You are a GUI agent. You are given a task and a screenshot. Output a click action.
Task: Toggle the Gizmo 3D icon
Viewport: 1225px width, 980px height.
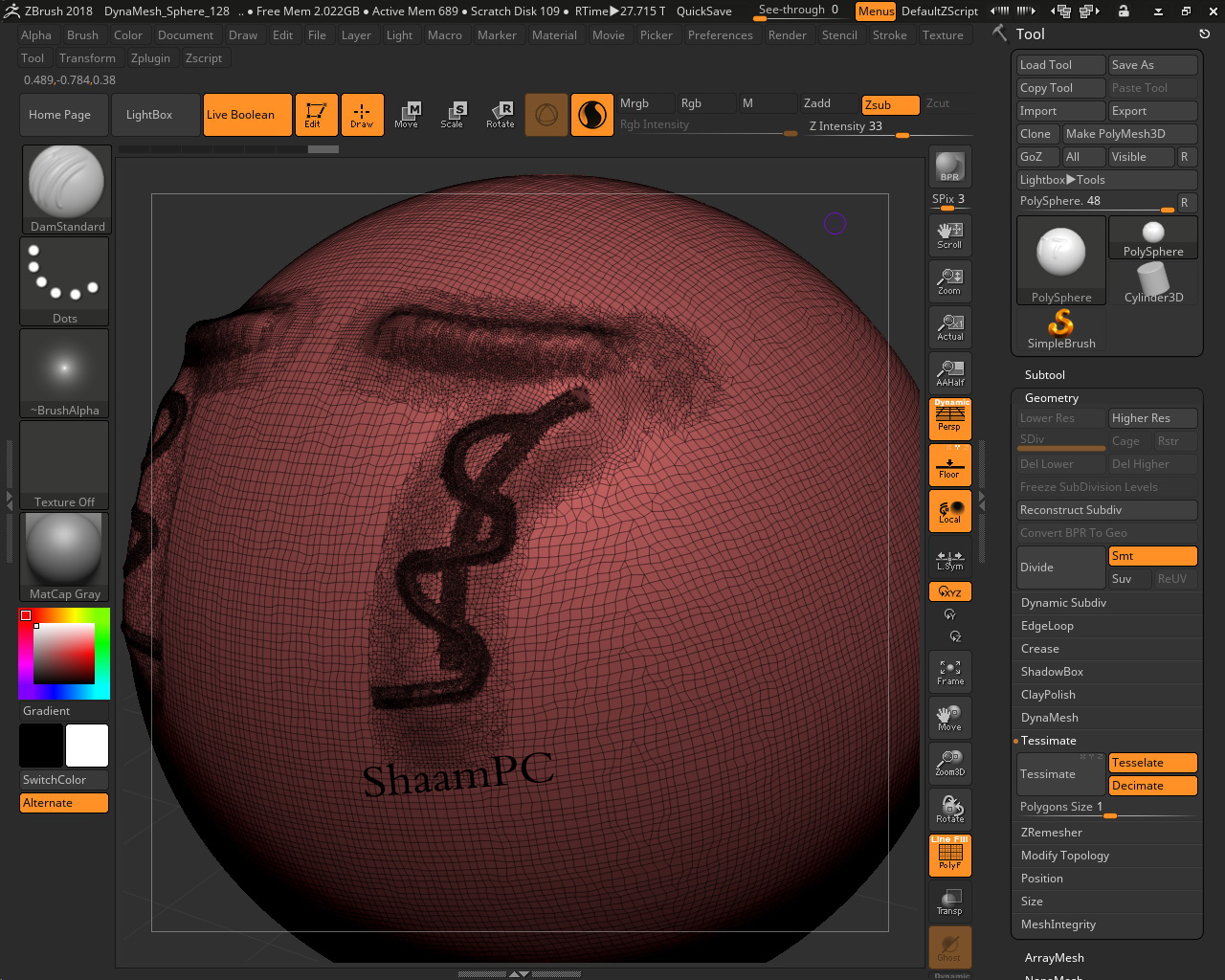click(546, 115)
